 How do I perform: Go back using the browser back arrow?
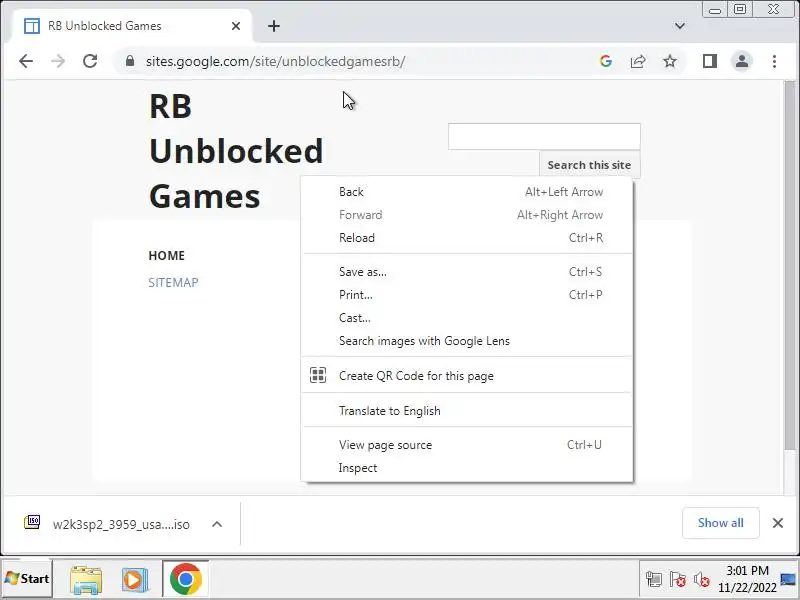pos(26,61)
